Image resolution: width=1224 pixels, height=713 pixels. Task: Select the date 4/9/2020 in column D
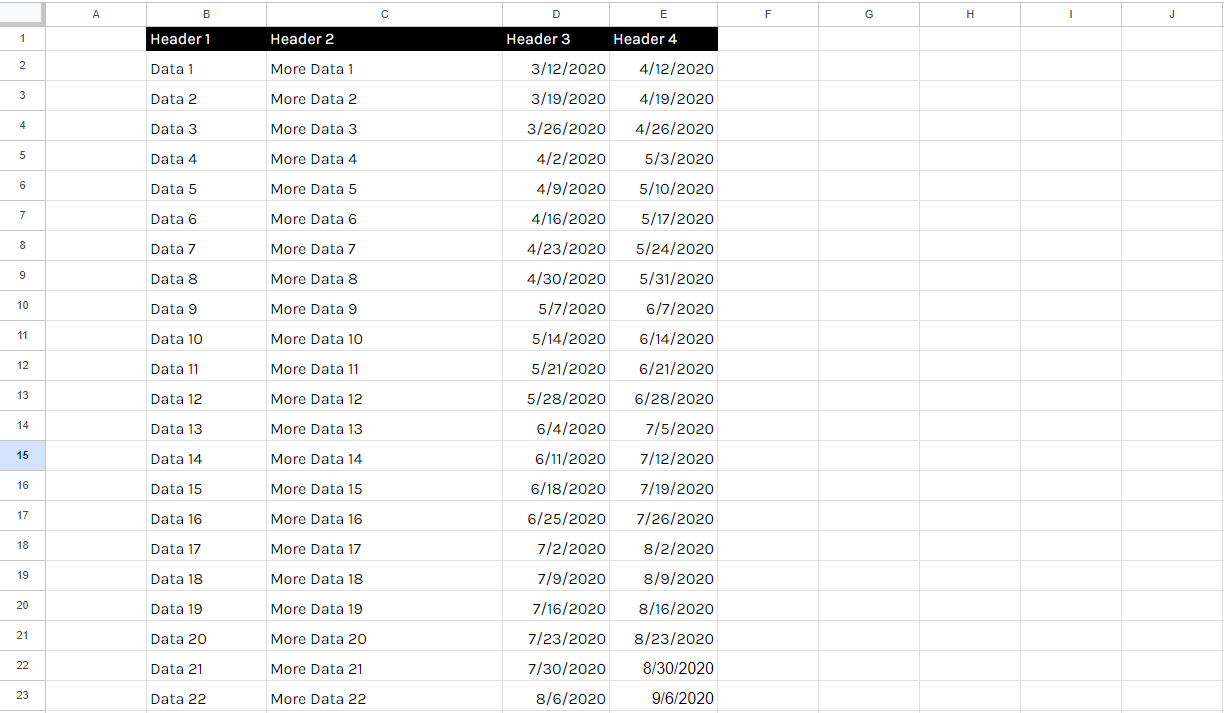556,186
